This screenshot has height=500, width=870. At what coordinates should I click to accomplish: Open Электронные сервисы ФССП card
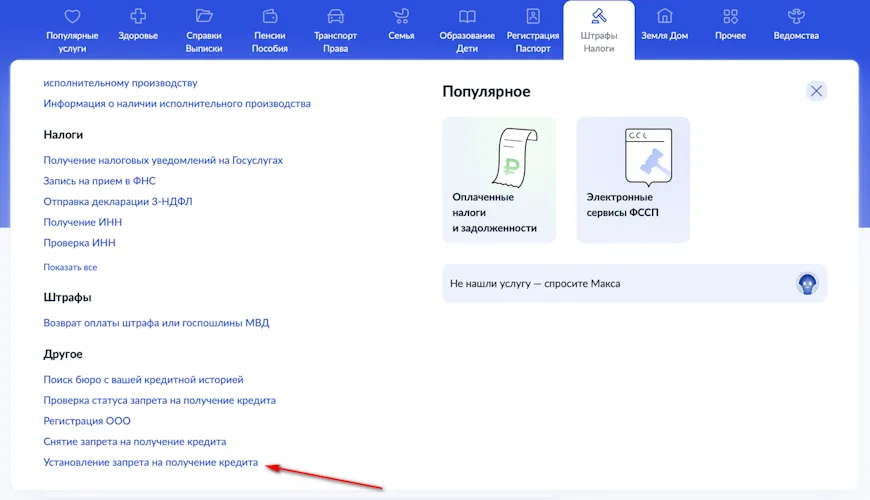point(633,180)
